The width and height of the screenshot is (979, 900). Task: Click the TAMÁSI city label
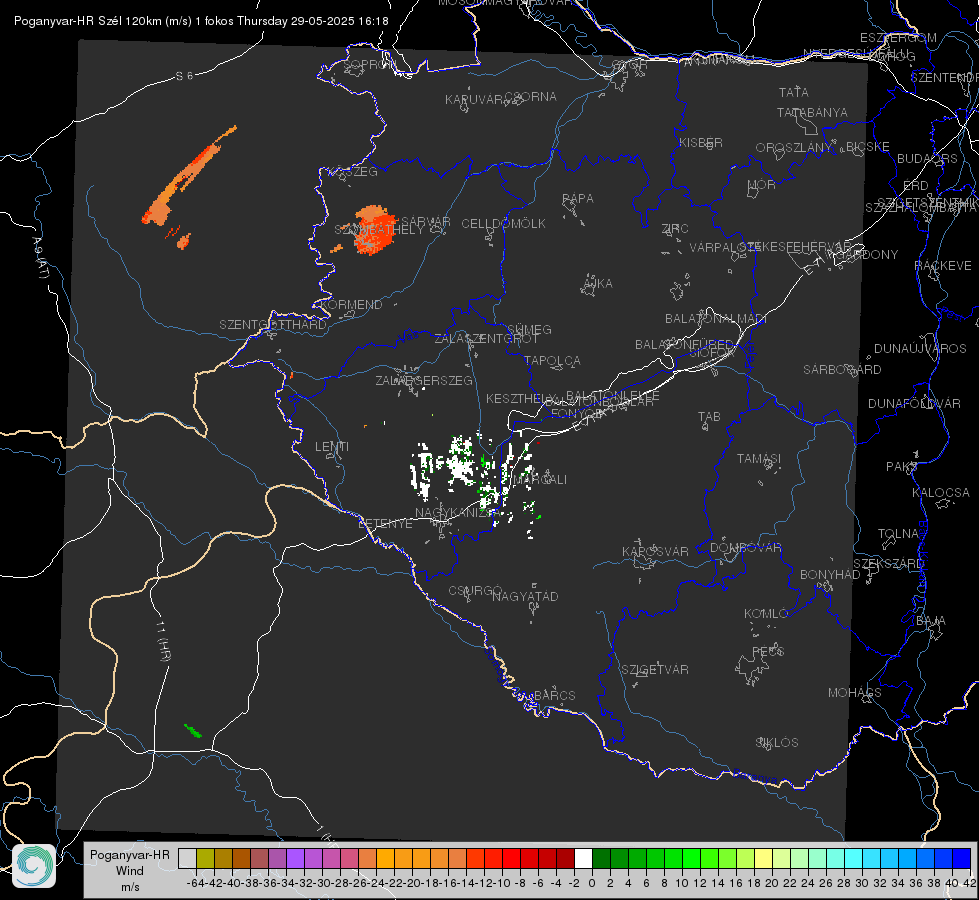pos(759,459)
